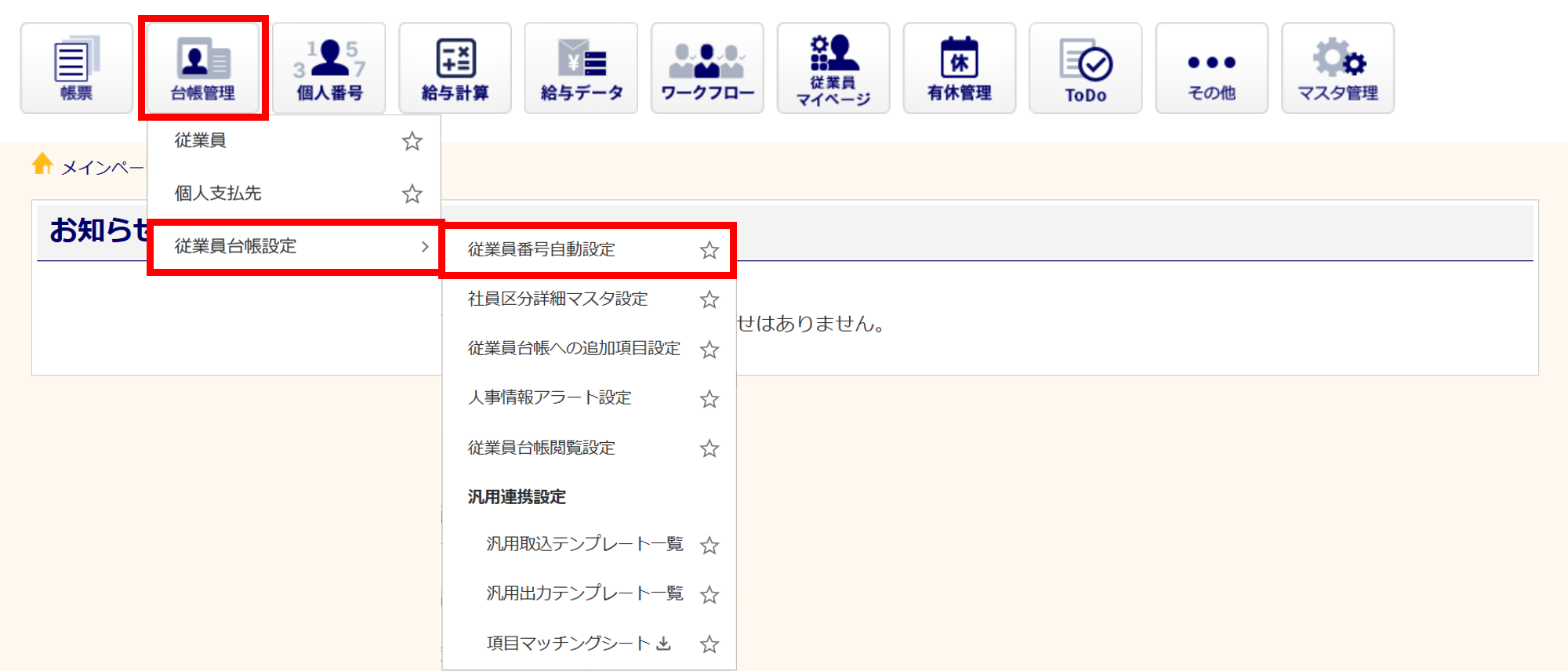The width and height of the screenshot is (1568, 671).
Task: Open the ワークフロー icon
Action: click(707, 68)
